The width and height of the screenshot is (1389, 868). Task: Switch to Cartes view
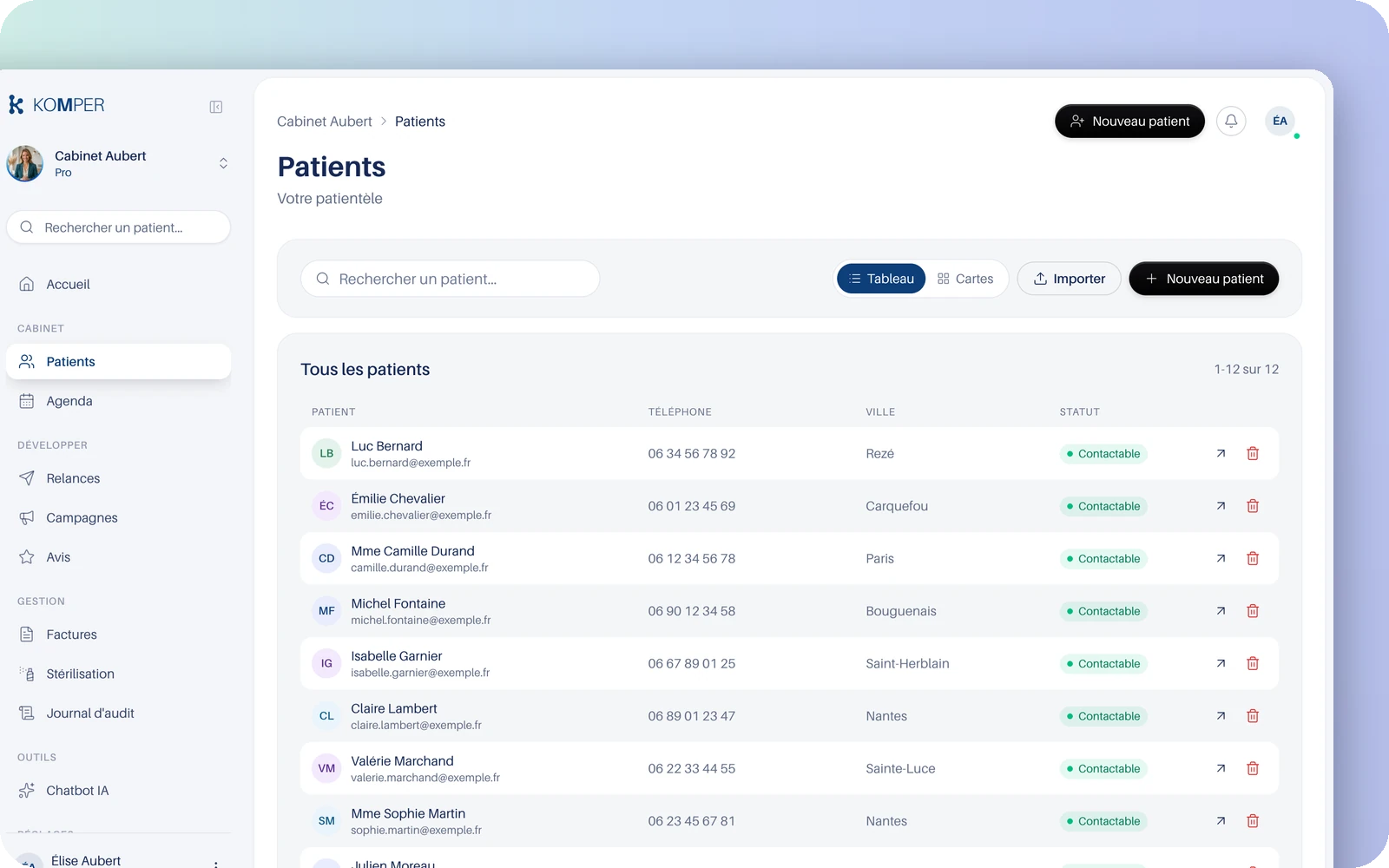coord(965,279)
